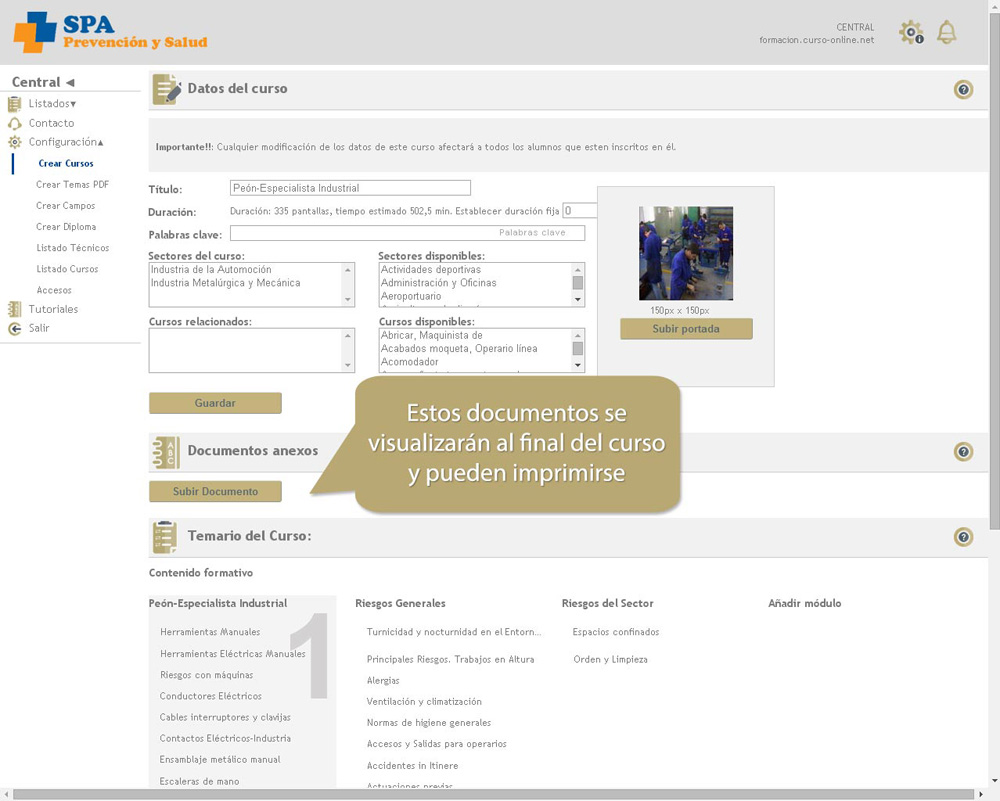Viewport: 1000px width, 801px height.
Task: Click the Riesgos Generales module heading
Action: (400, 603)
